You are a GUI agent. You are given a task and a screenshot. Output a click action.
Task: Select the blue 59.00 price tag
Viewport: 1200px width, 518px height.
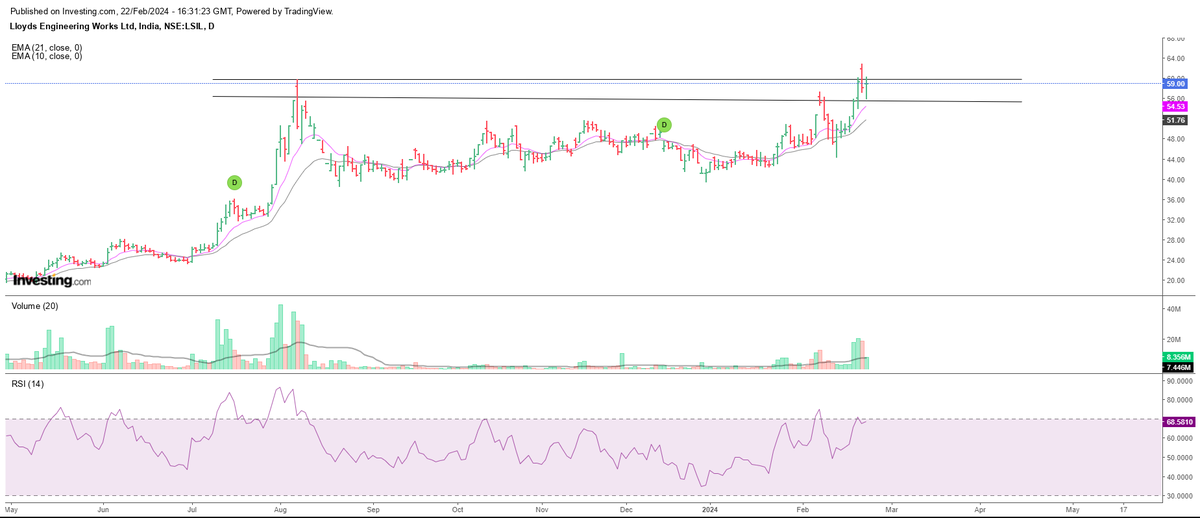1175,84
